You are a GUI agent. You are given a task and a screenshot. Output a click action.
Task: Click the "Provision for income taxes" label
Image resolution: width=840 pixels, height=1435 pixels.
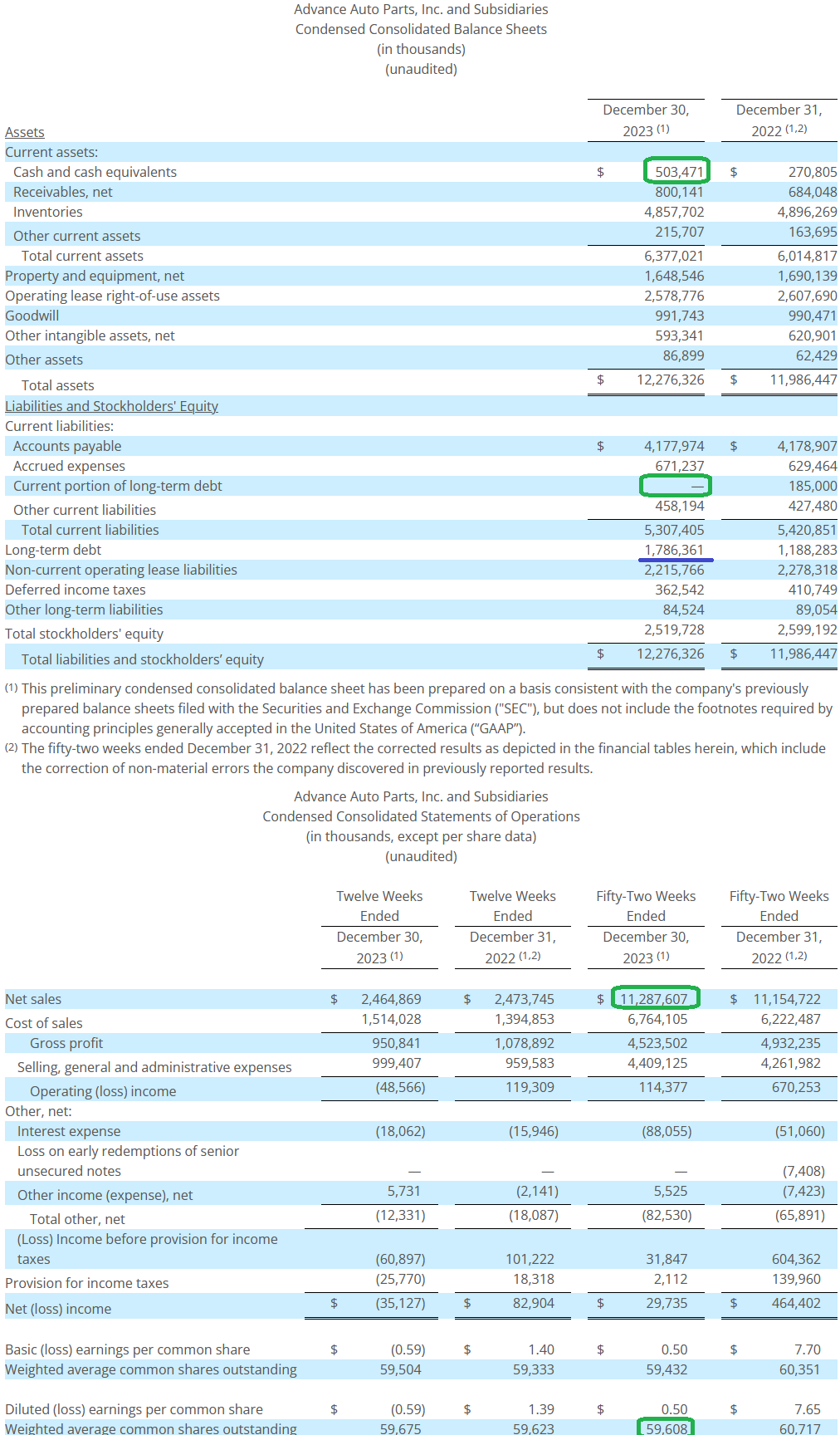(87, 1283)
